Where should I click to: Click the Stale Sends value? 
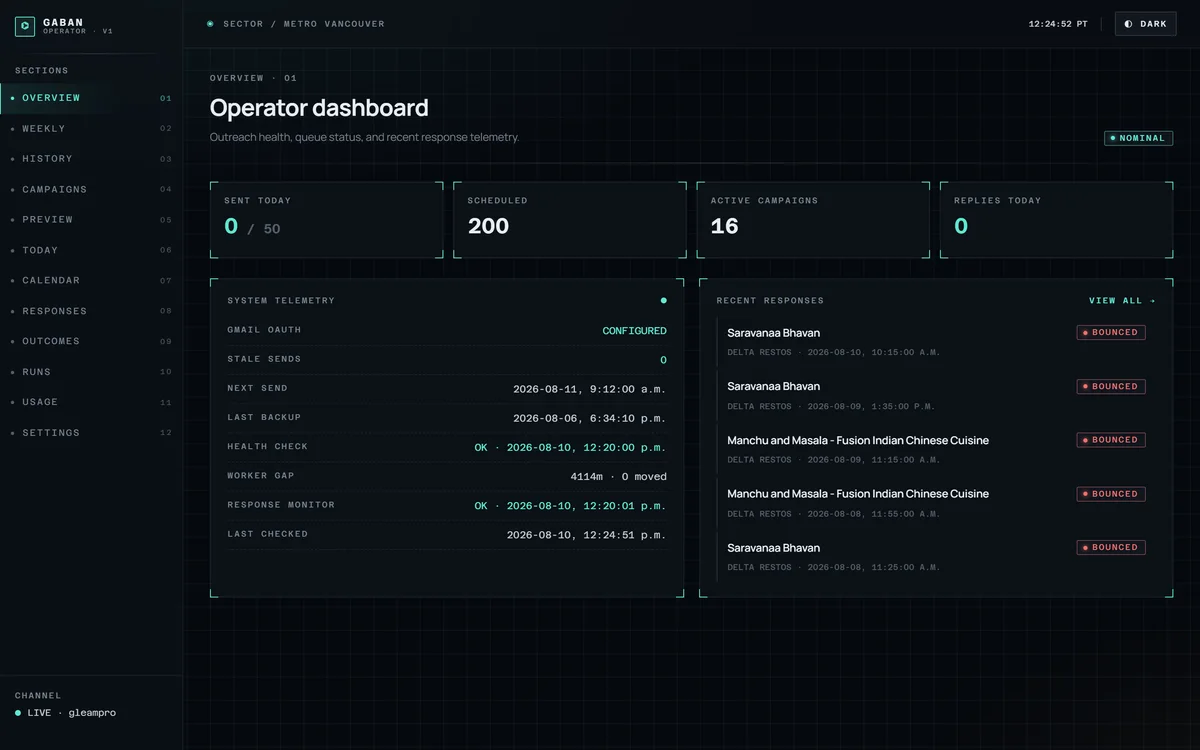click(663, 360)
